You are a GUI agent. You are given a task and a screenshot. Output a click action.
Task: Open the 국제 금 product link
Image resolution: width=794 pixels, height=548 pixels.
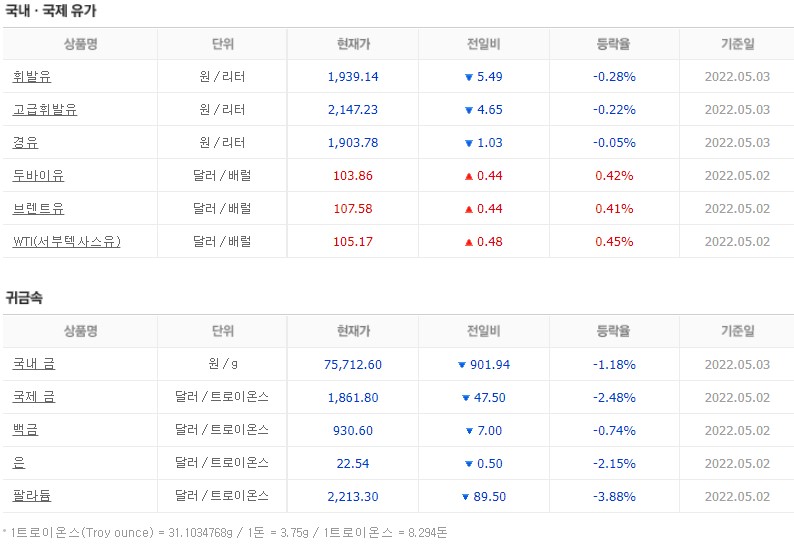pyautogui.click(x=33, y=397)
